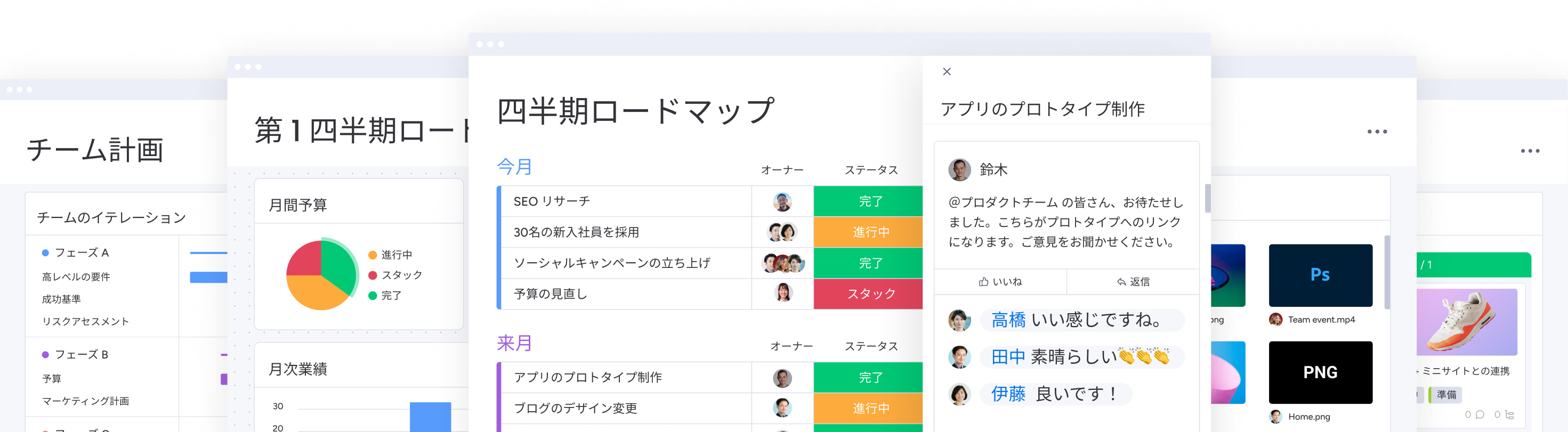This screenshot has height=432, width=1568.
Task: Click the subitems count icon on ミニサイトとの連携 card
Action: (x=1509, y=414)
